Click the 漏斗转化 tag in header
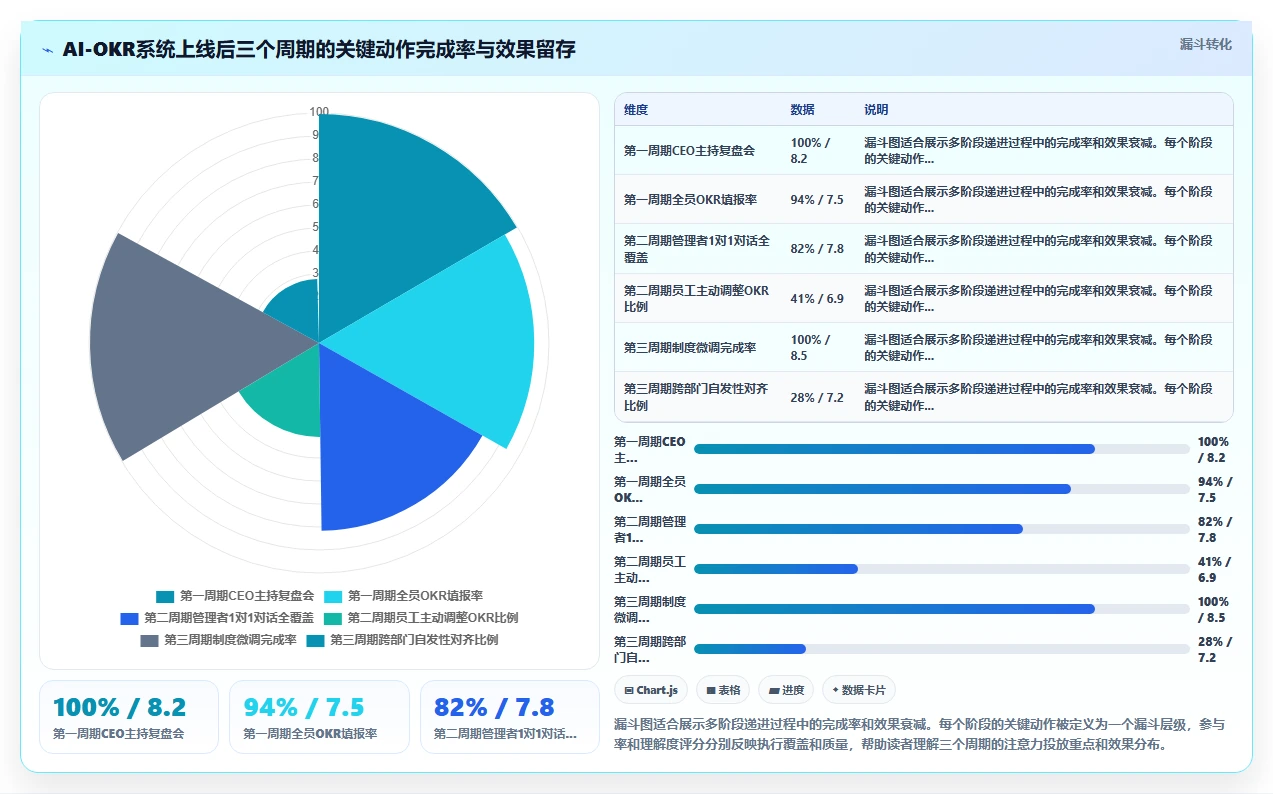The width and height of the screenshot is (1273, 794). [1205, 45]
